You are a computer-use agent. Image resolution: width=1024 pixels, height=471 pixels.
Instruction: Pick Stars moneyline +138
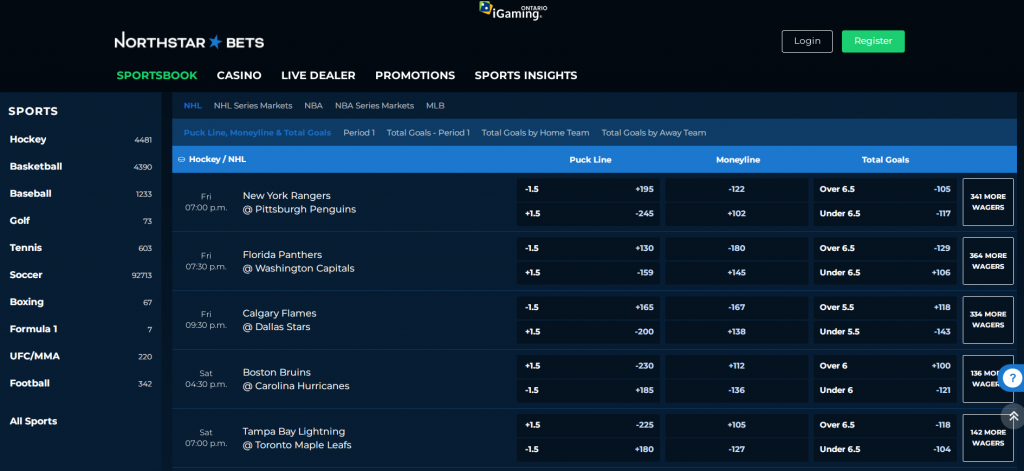737,331
